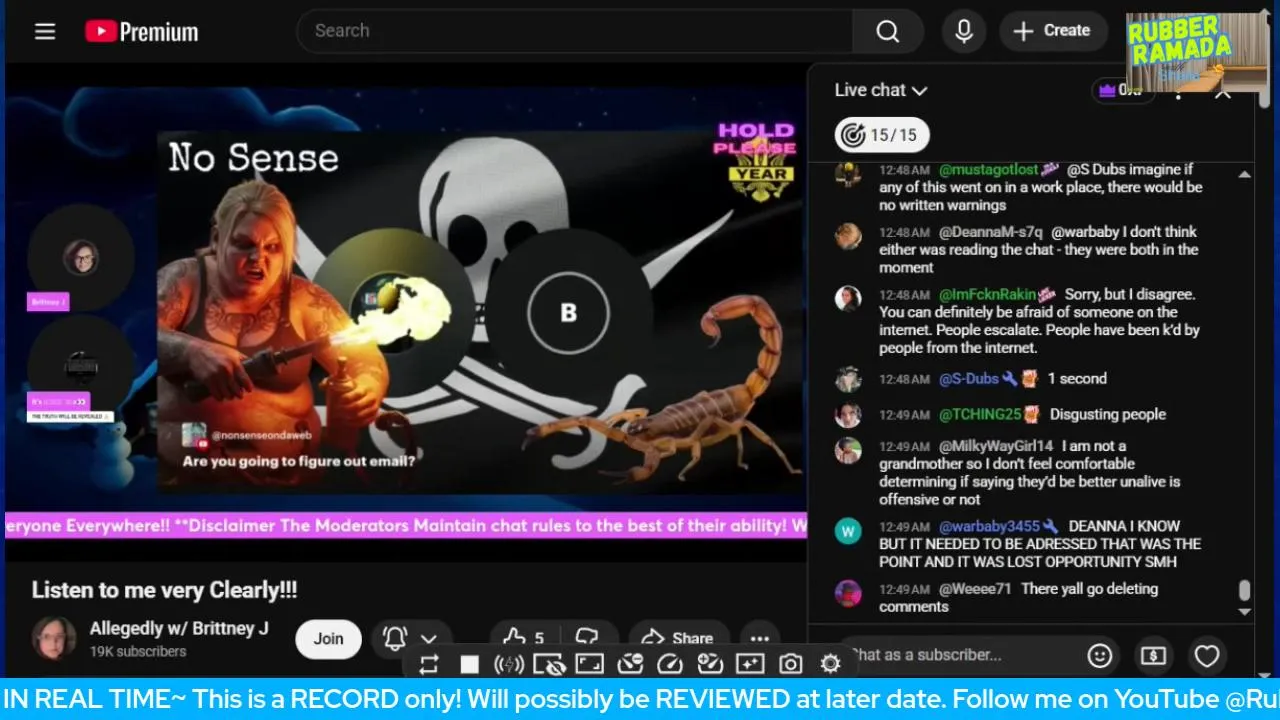1280x720 pixels.
Task: Click chat scrollbar down arrow
Action: (1244, 611)
